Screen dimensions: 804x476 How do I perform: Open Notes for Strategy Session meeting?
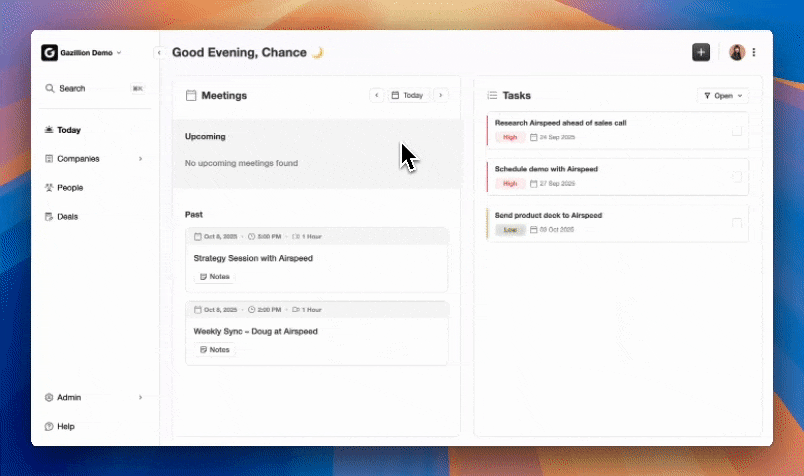pyautogui.click(x=215, y=276)
